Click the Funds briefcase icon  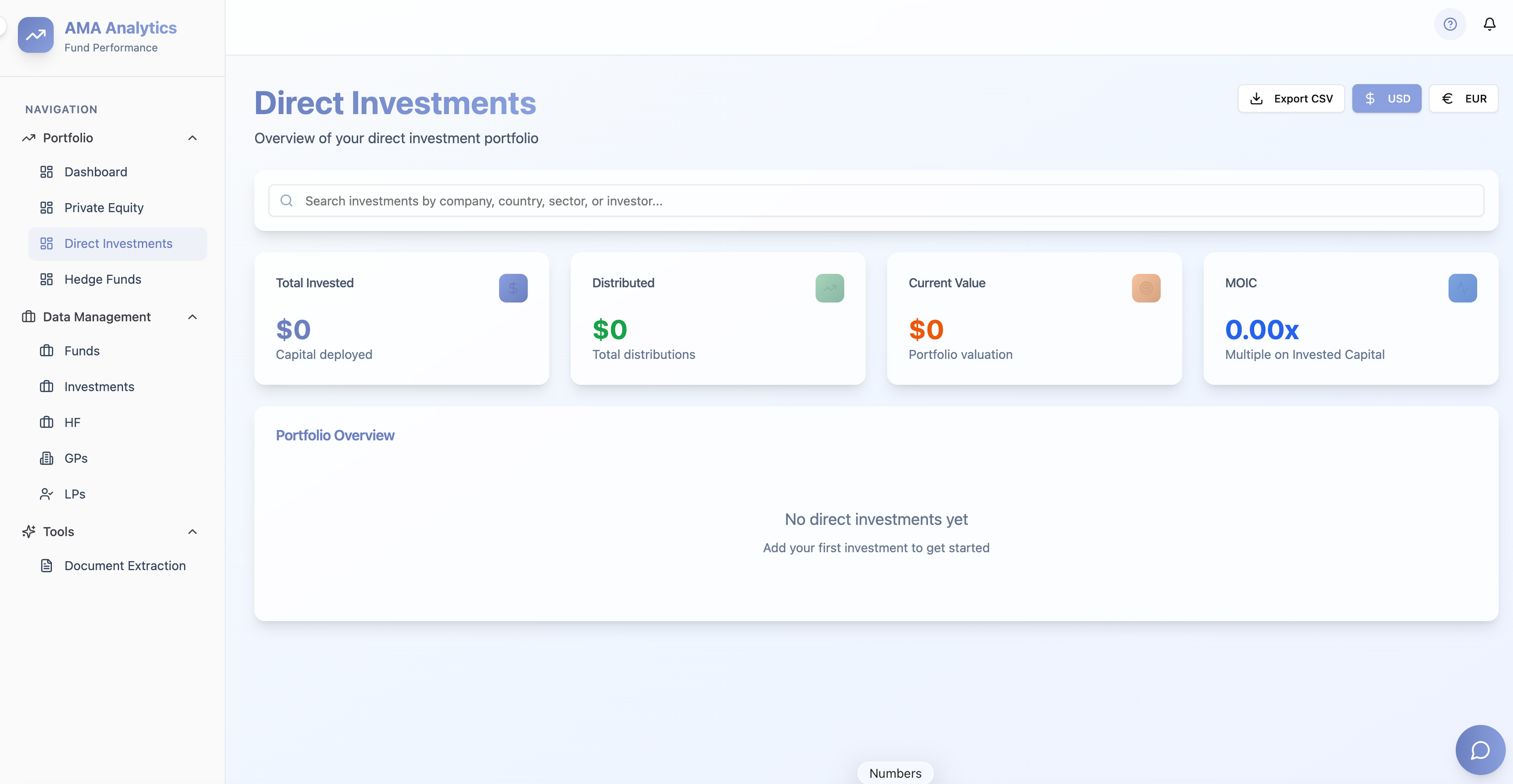pyautogui.click(x=46, y=351)
